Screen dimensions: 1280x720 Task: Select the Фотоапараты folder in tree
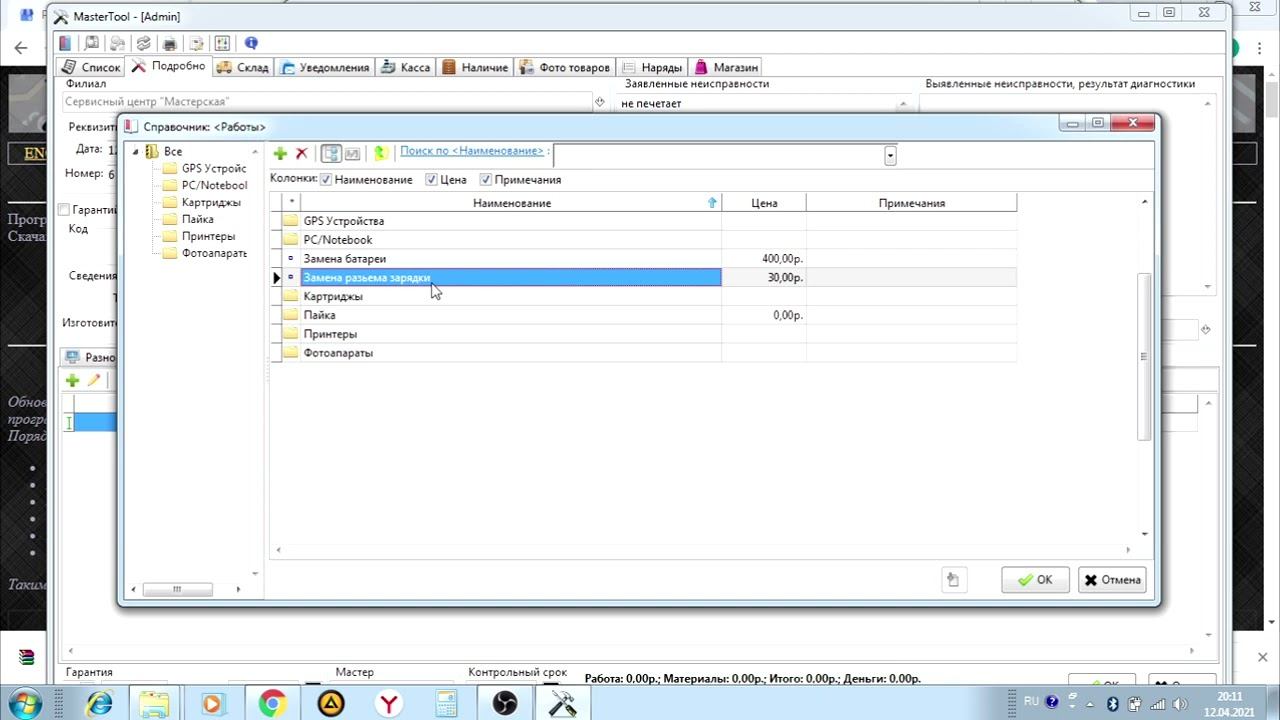point(205,253)
